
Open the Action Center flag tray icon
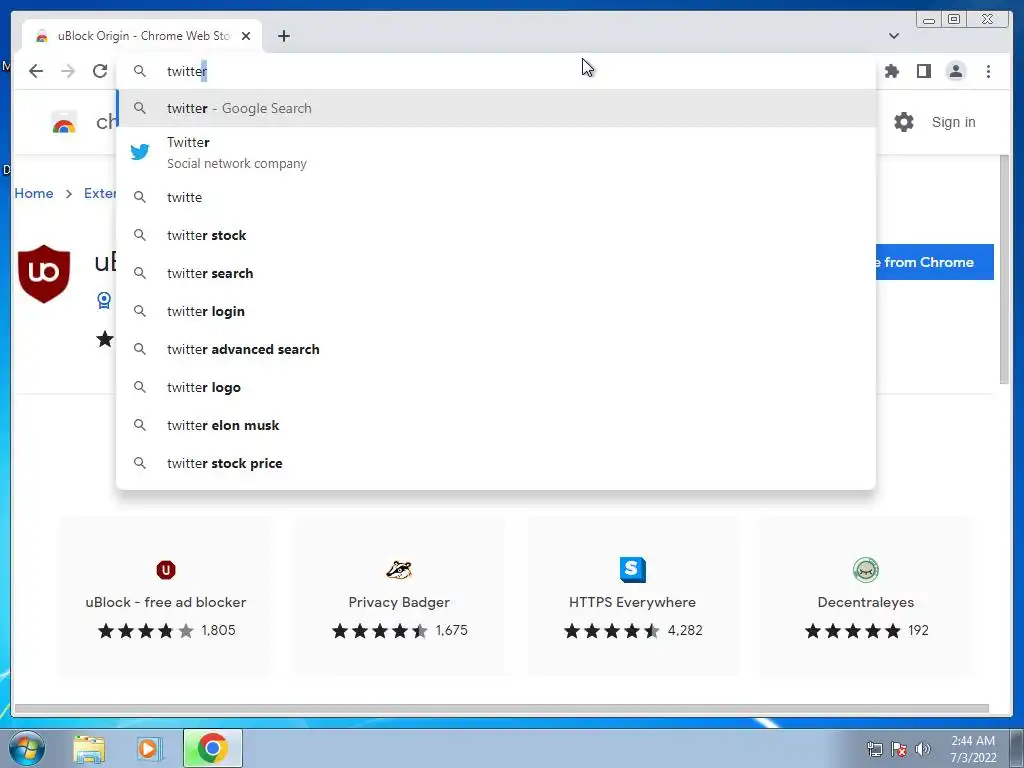click(x=899, y=749)
